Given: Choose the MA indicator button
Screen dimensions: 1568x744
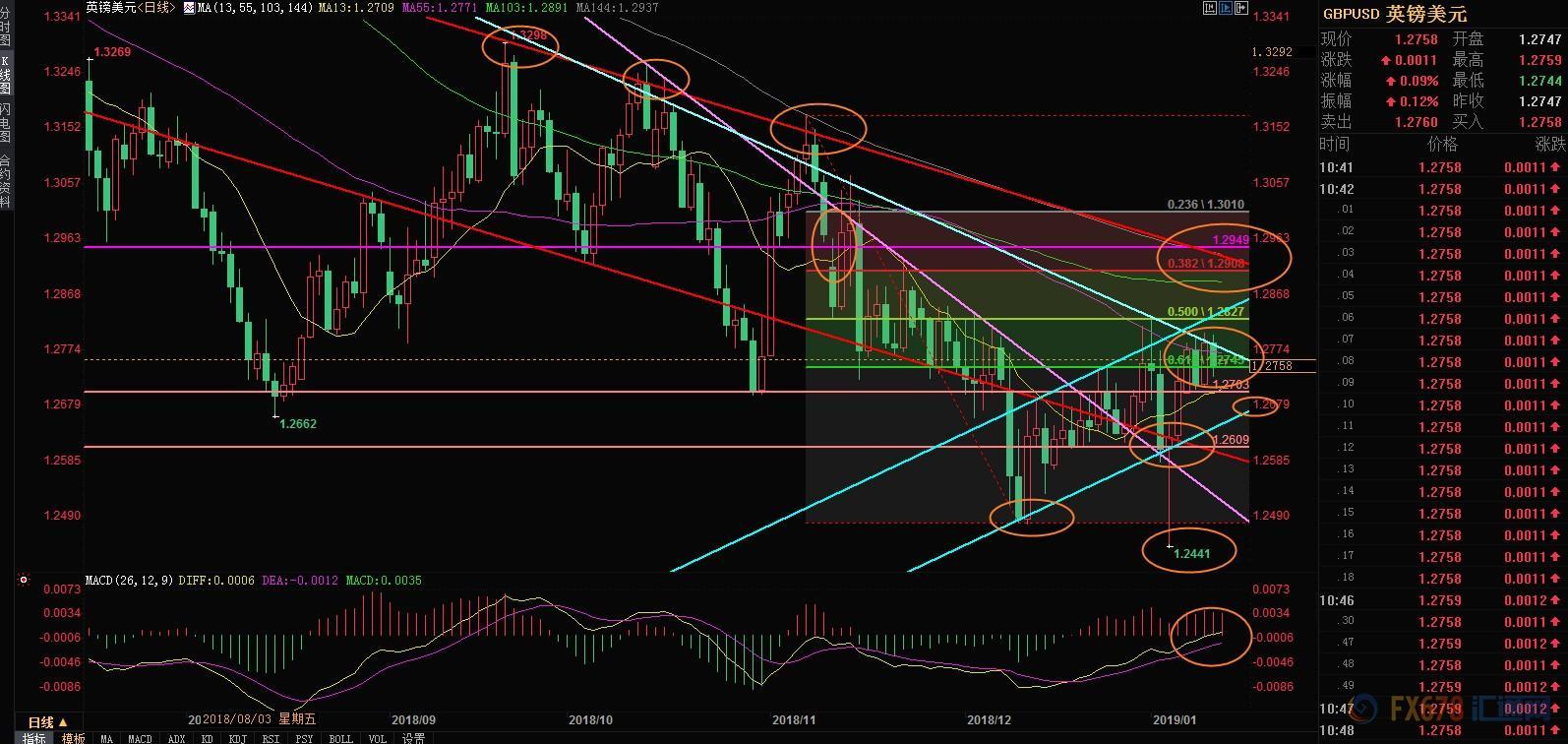Looking at the screenshot, I should [106, 738].
